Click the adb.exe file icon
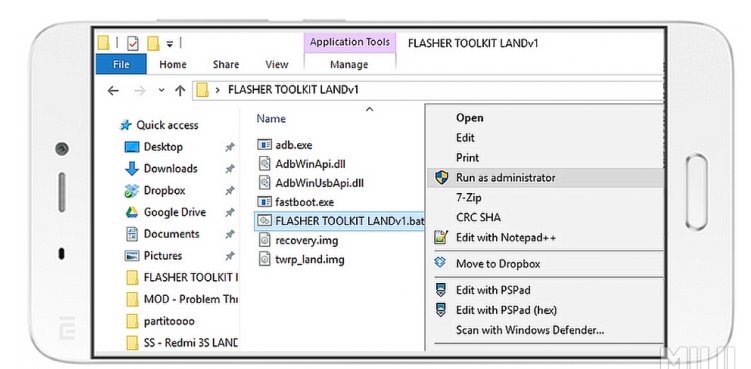This screenshot has width=751, height=369. click(x=264, y=144)
